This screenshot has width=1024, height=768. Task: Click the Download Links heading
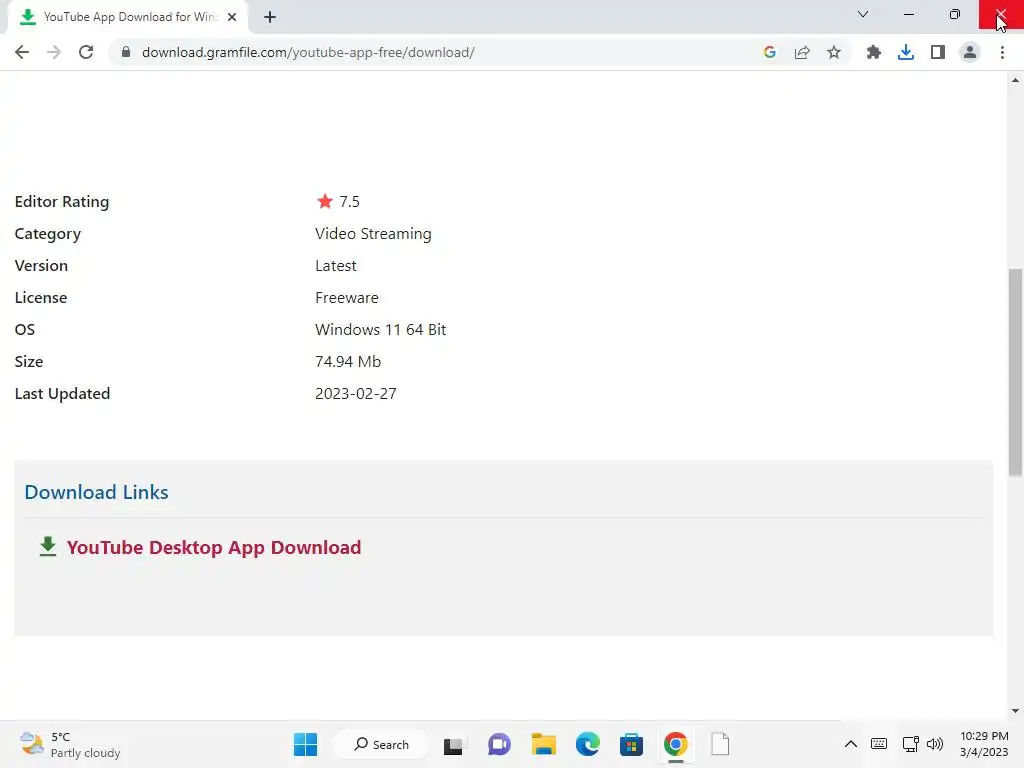[97, 492]
